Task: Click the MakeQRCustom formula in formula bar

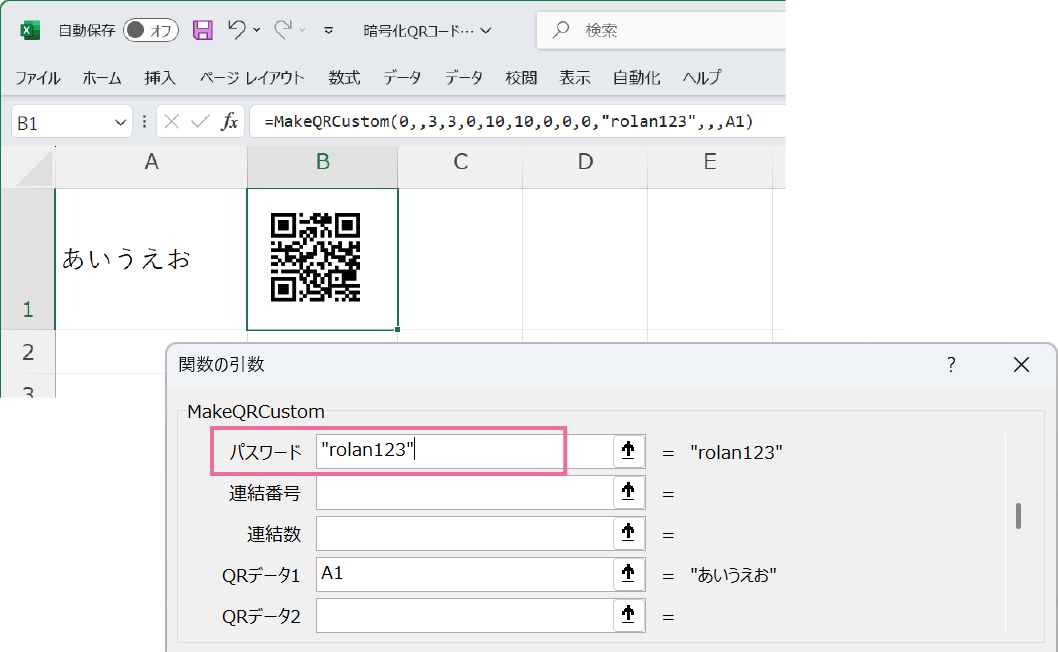Action: (x=509, y=121)
